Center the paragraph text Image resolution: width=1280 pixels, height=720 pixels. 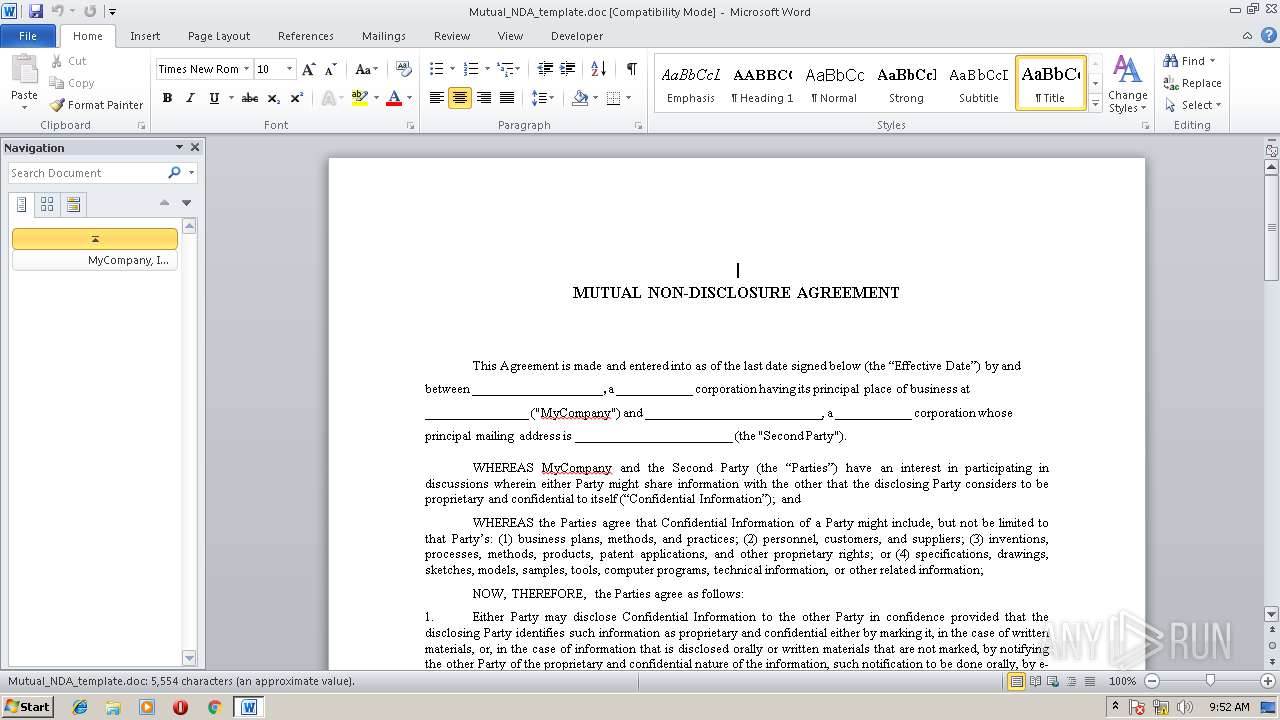[x=460, y=98]
